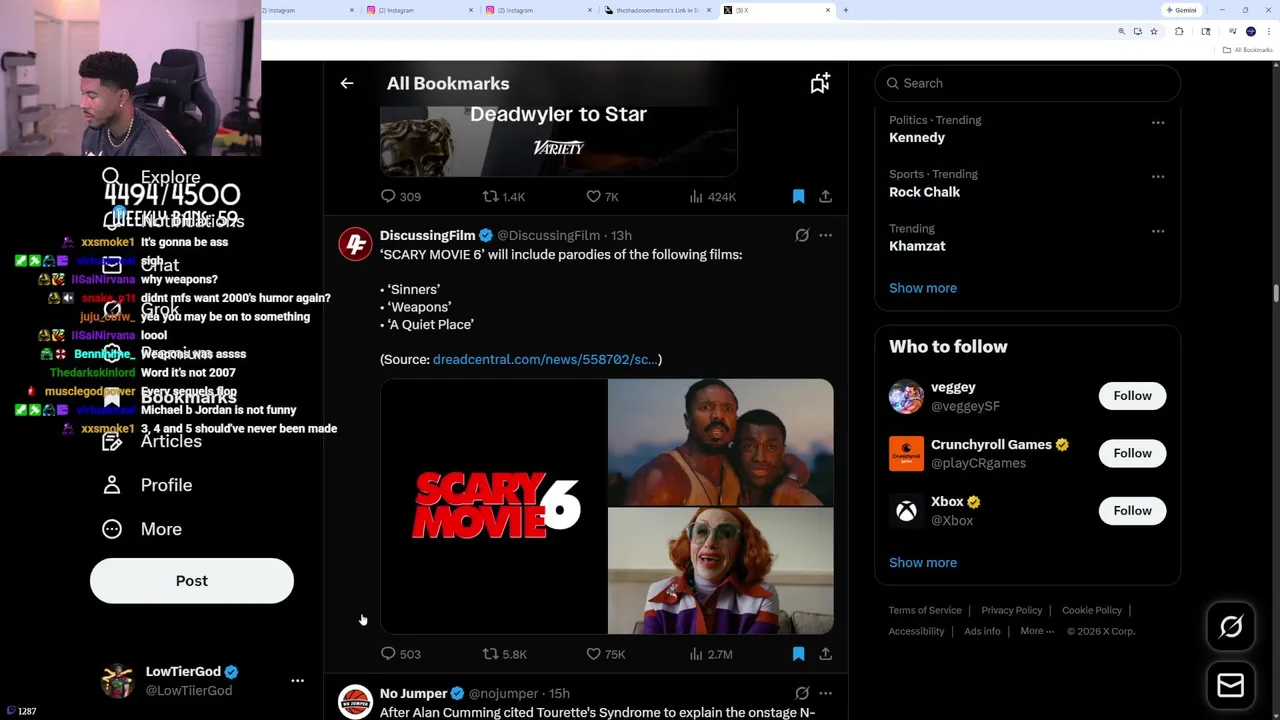Click the page vertical scrollbar thumb
Image resolution: width=1280 pixels, height=720 pixels.
pyautogui.click(x=1275, y=292)
